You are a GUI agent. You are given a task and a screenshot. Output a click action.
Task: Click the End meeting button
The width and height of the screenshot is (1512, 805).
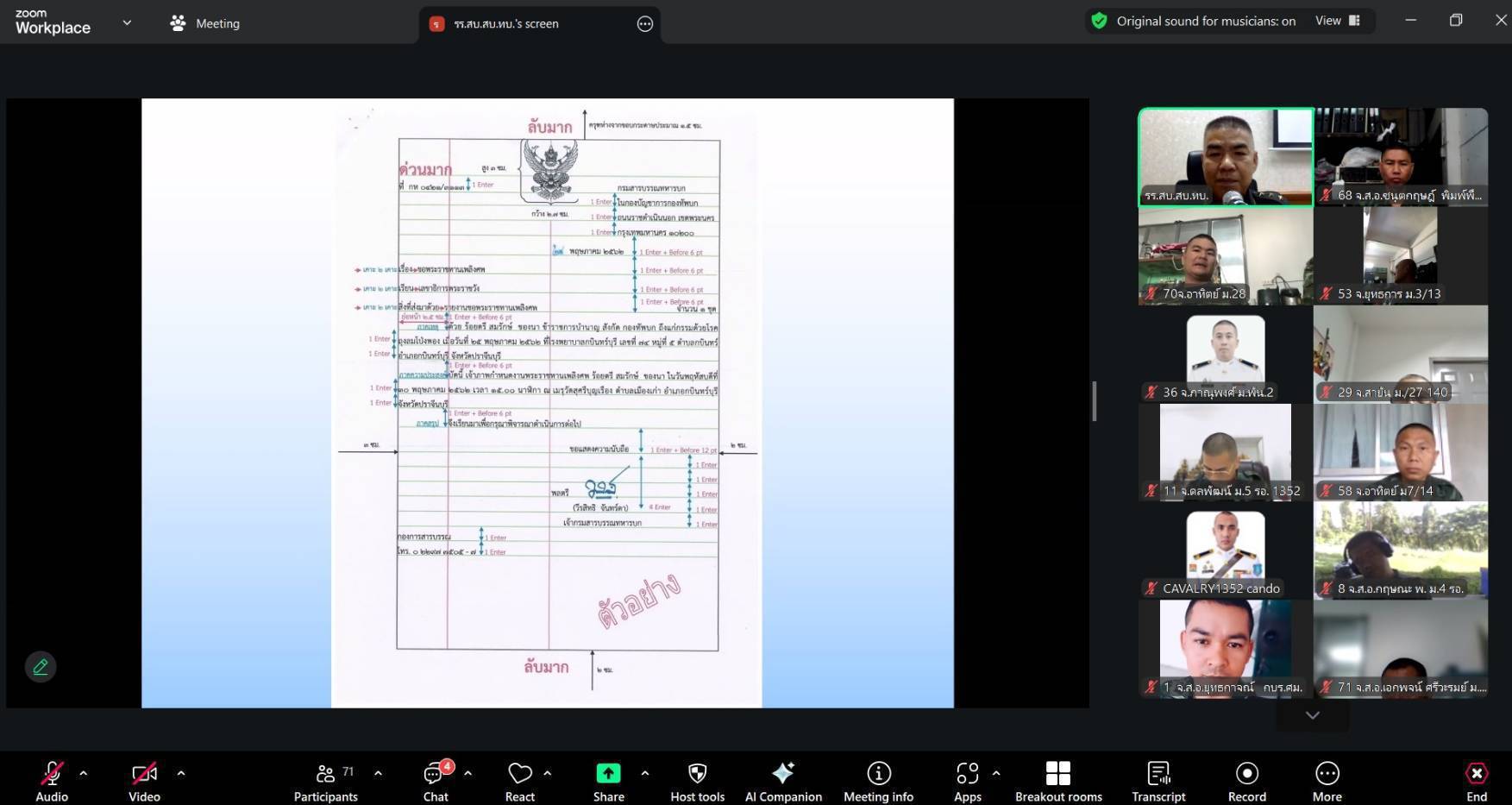click(1476, 781)
